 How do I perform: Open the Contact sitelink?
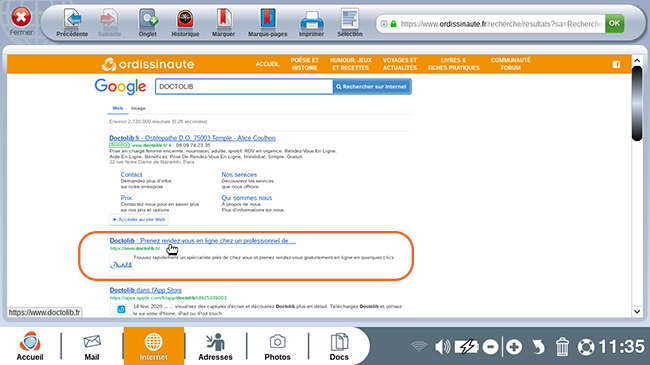[x=131, y=175]
